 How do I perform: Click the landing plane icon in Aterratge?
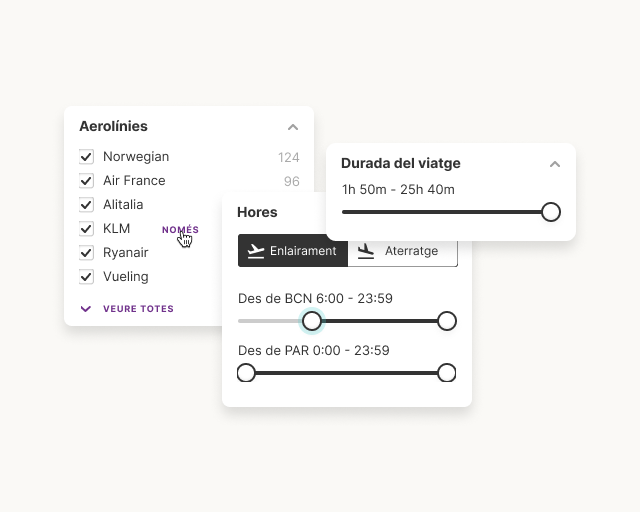tap(366, 251)
